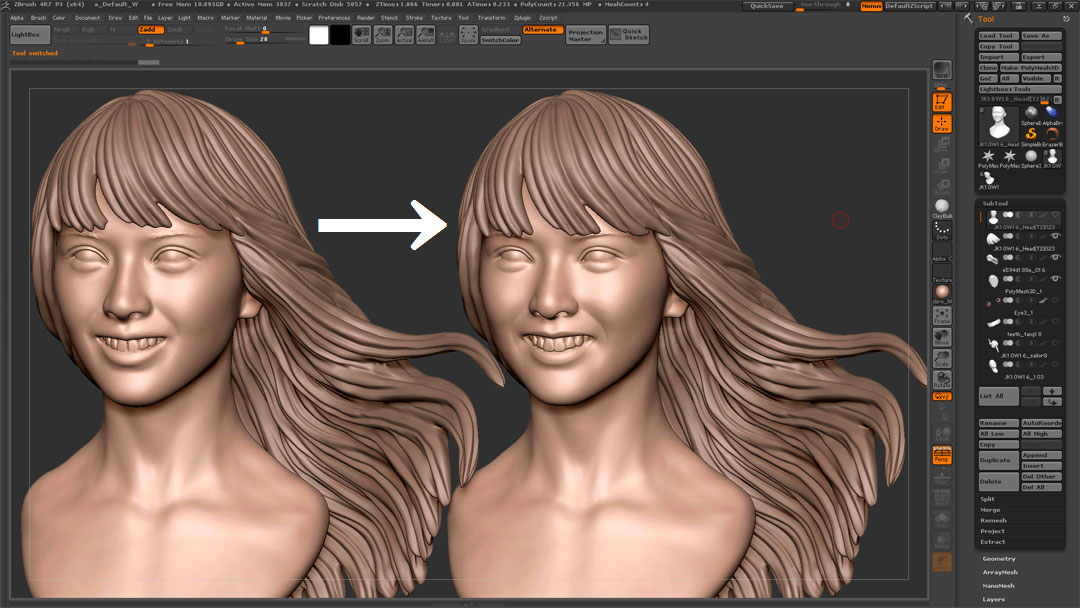Toggle XYZ rotation mode
The height and width of the screenshot is (608, 1080).
942,397
